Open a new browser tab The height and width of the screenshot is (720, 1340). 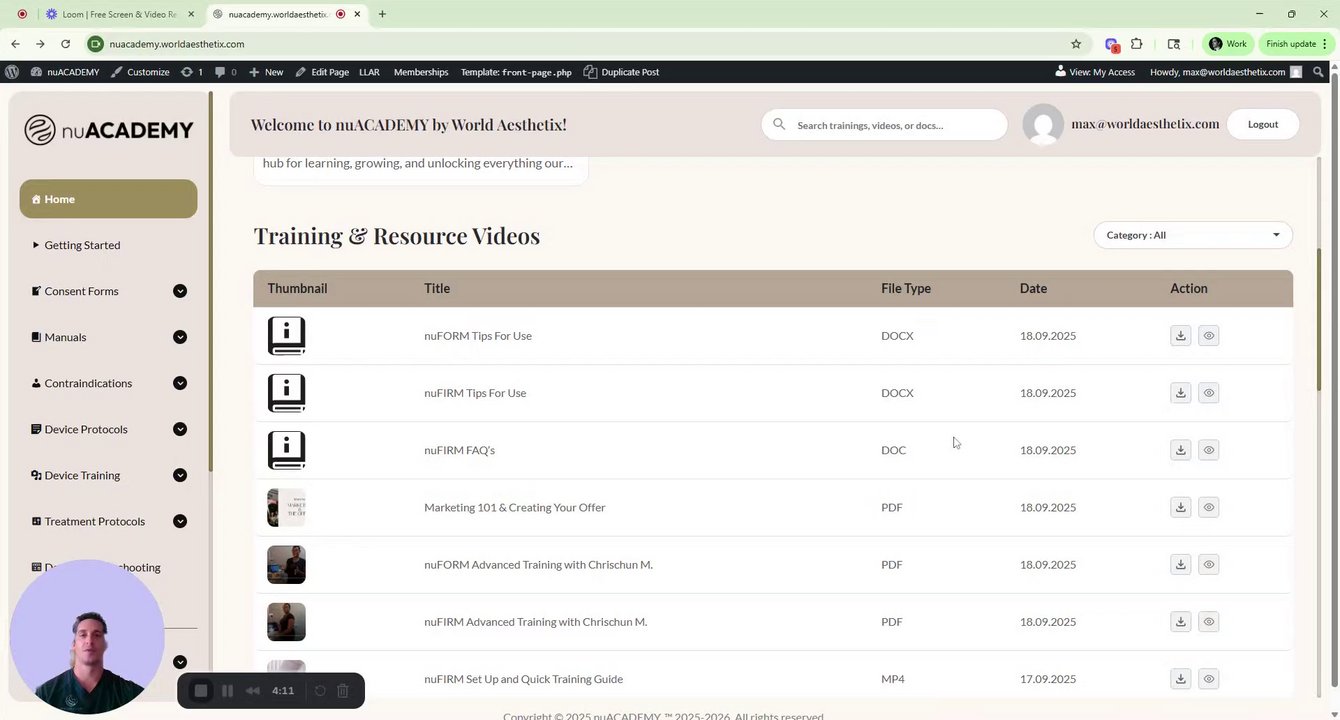point(382,14)
